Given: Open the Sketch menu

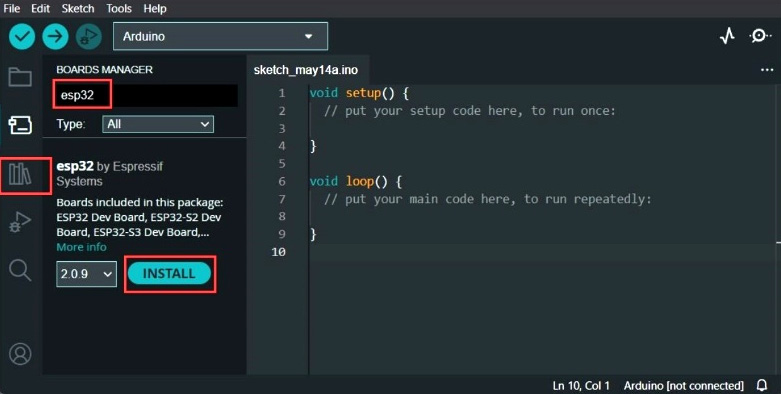Looking at the screenshot, I should click(78, 8).
